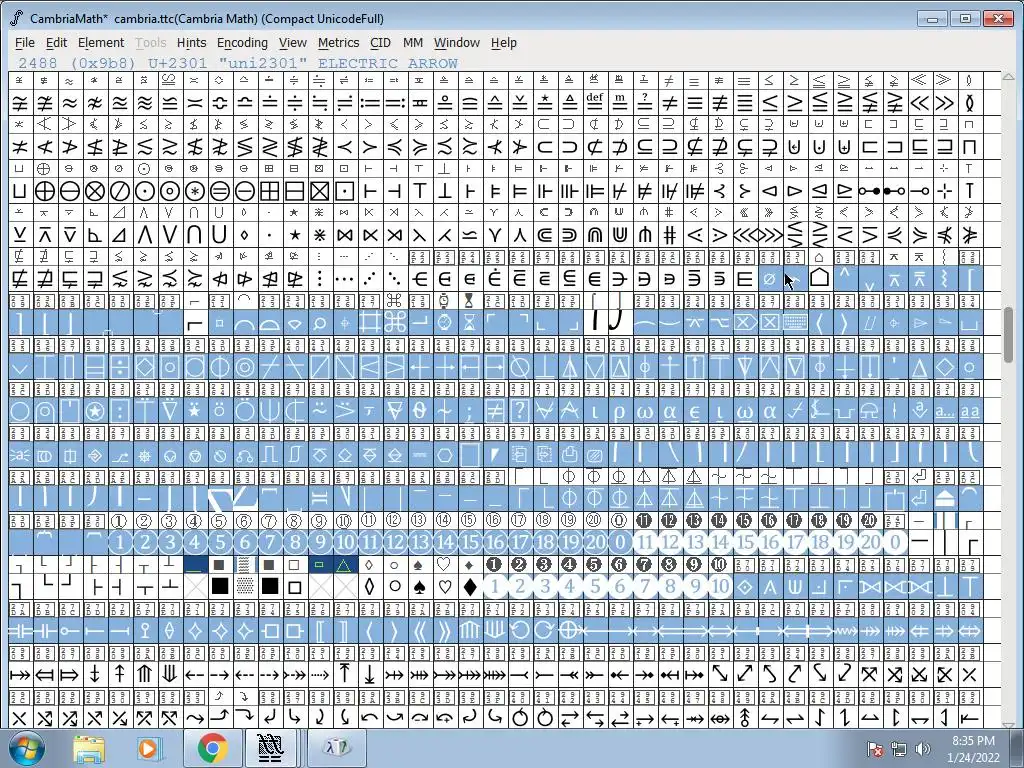Open the Windows Start menu
Screen dimensions: 1024x768
tap(27, 748)
